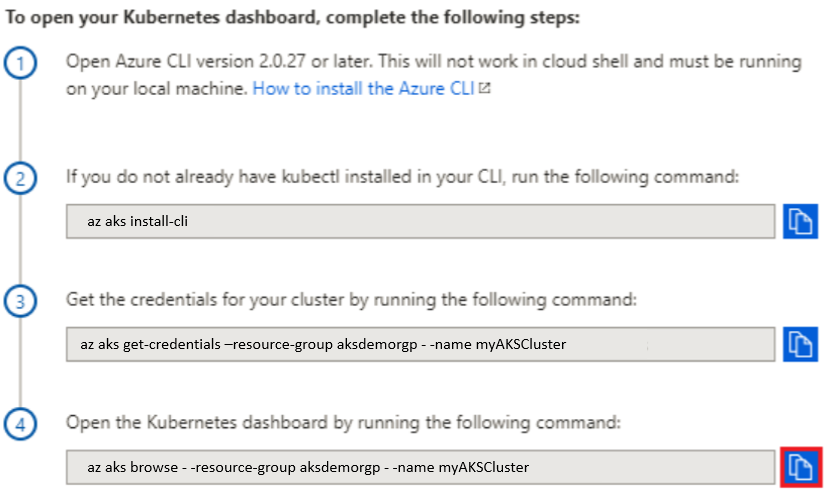
Task: Click external-link icon beside Azure CLI link
Action: [484, 88]
